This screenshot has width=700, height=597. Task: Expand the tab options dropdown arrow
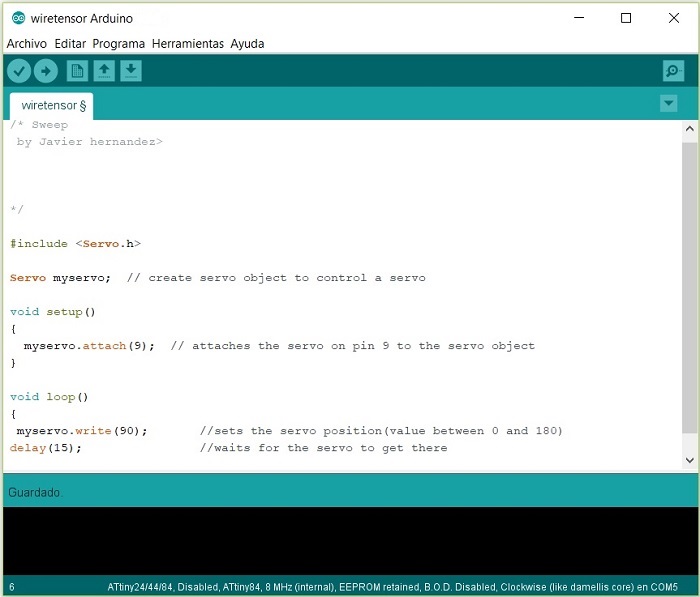668,104
